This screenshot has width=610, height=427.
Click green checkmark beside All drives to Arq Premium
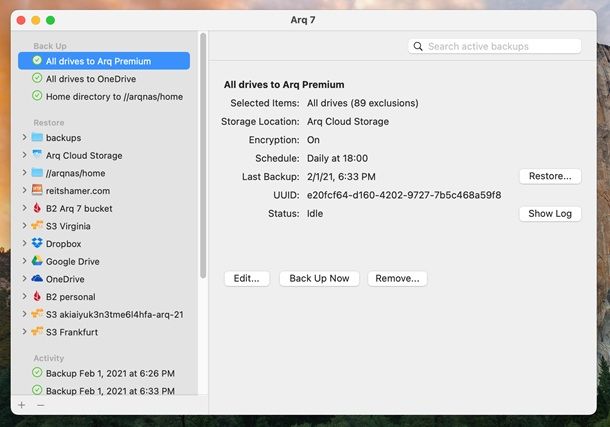click(37, 61)
